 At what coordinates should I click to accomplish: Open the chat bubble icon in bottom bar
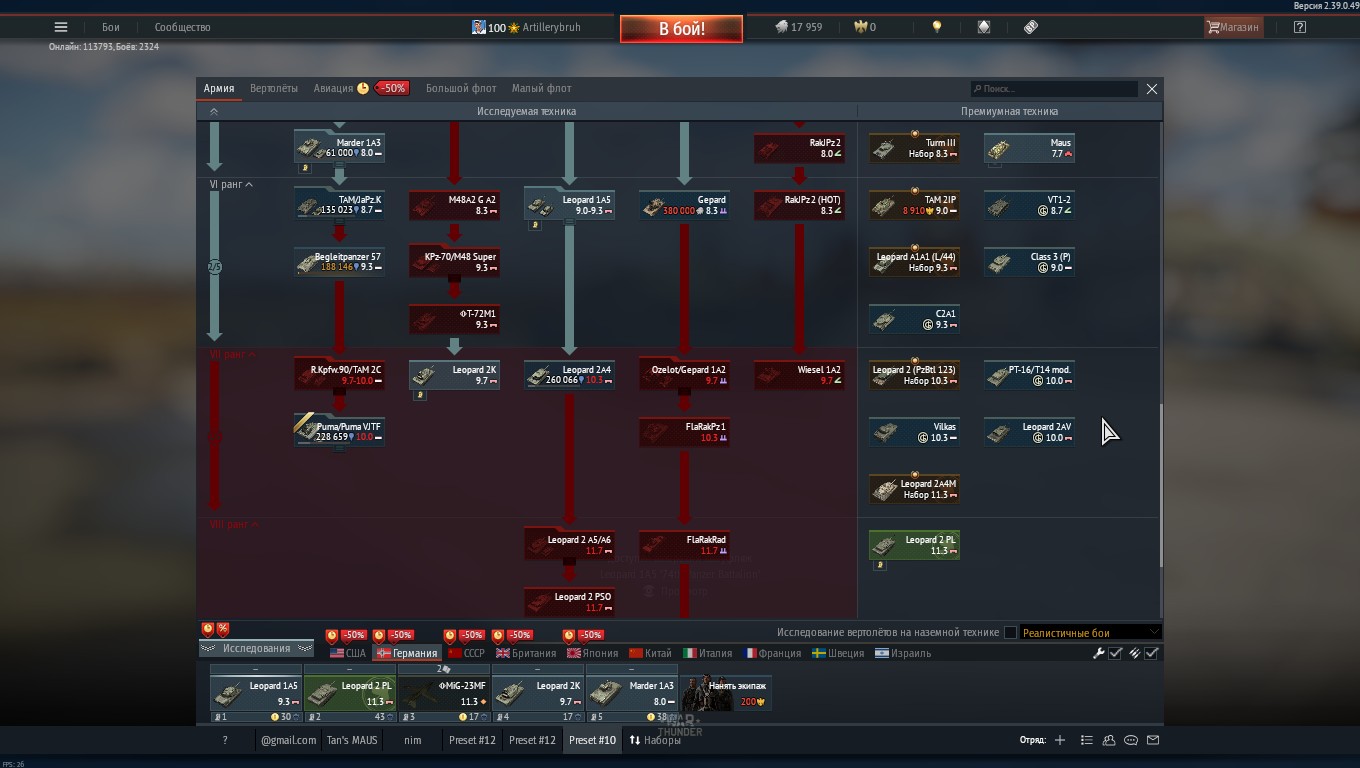click(1131, 740)
